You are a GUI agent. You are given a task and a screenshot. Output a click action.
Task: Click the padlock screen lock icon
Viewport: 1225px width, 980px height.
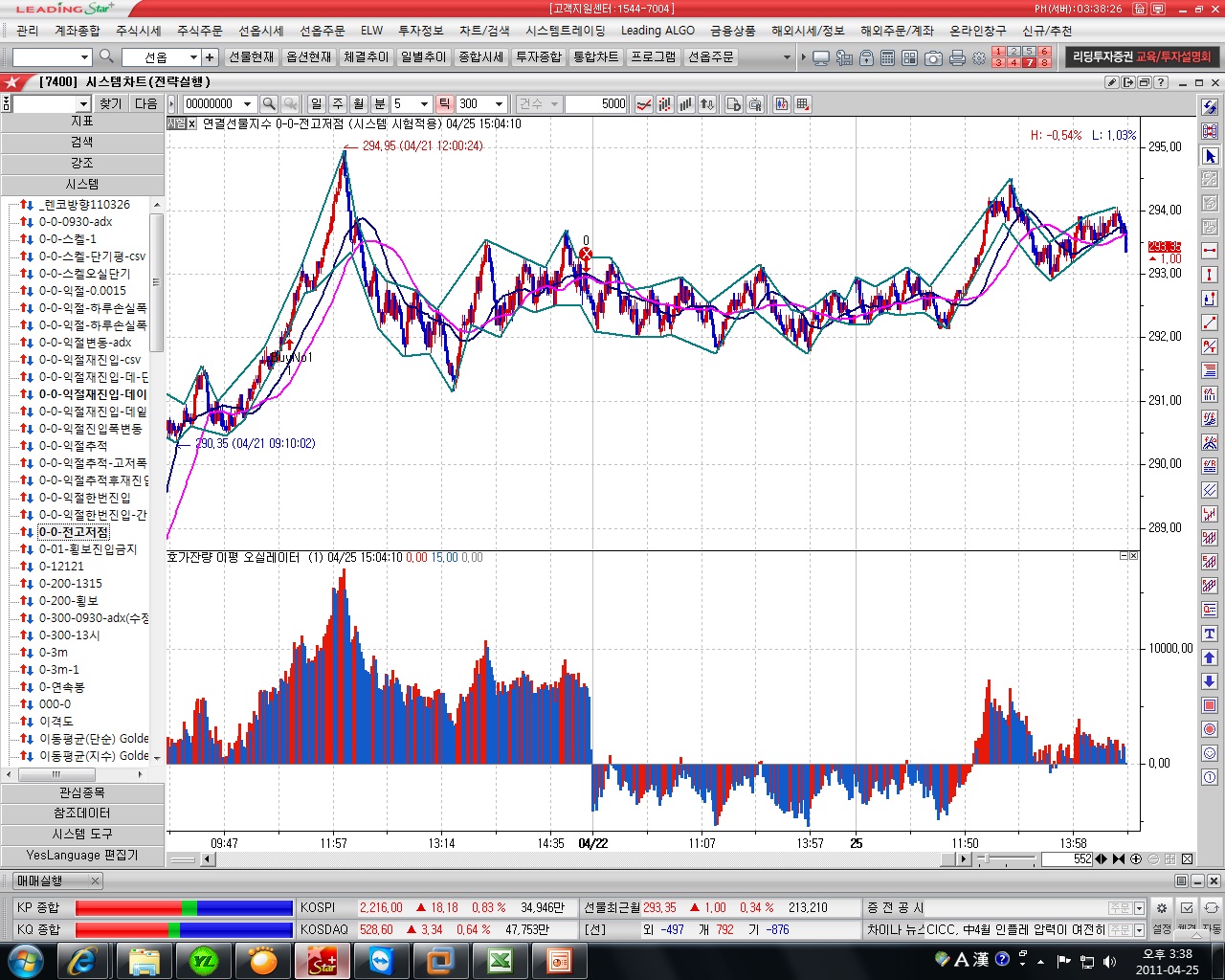coord(866,57)
